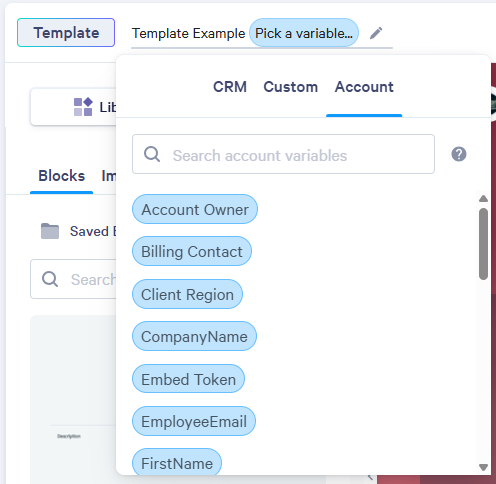Viewport: 496px width, 484px height.
Task: Insert the Account Owner variable
Action: 195,209
